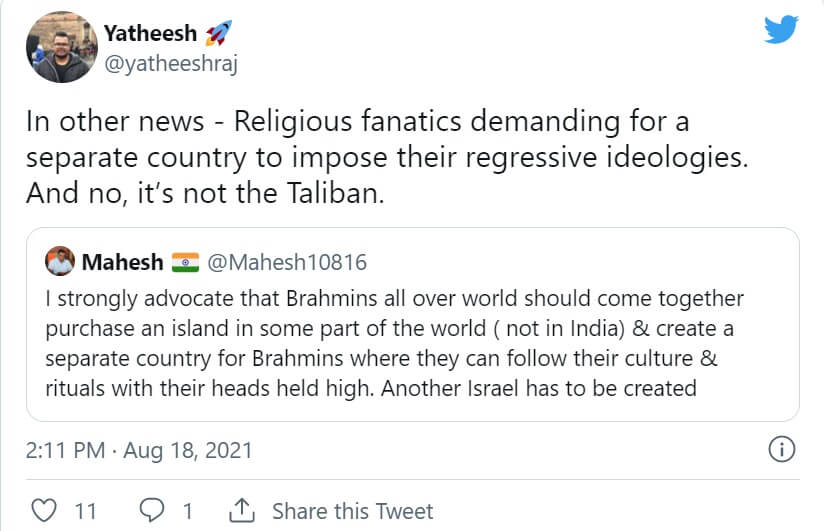This screenshot has height=531, width=824.
Task: Click the Twitter bird logo
Action: pos(781,30)
